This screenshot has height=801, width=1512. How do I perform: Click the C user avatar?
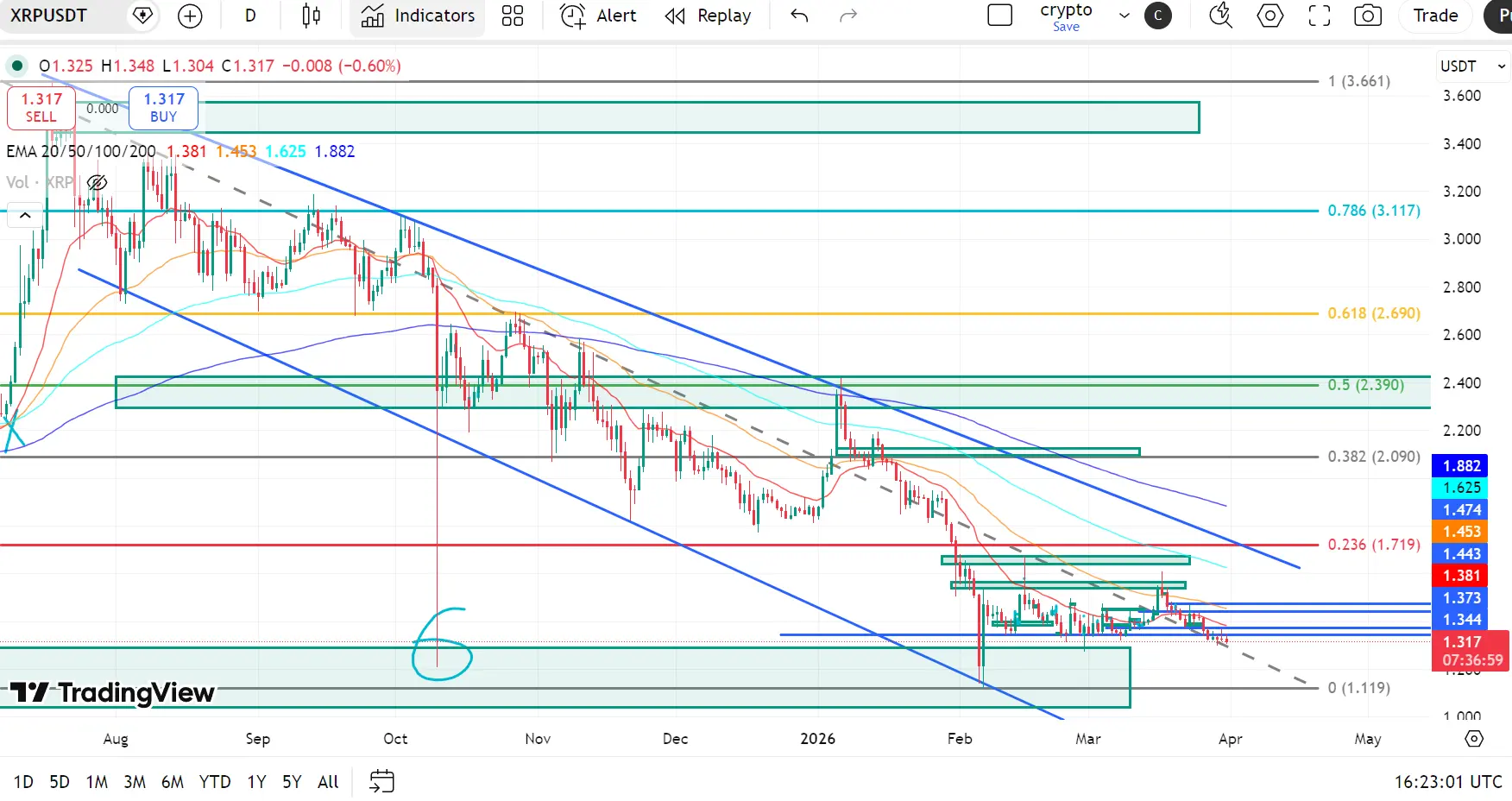click(x=1157, y=16)
